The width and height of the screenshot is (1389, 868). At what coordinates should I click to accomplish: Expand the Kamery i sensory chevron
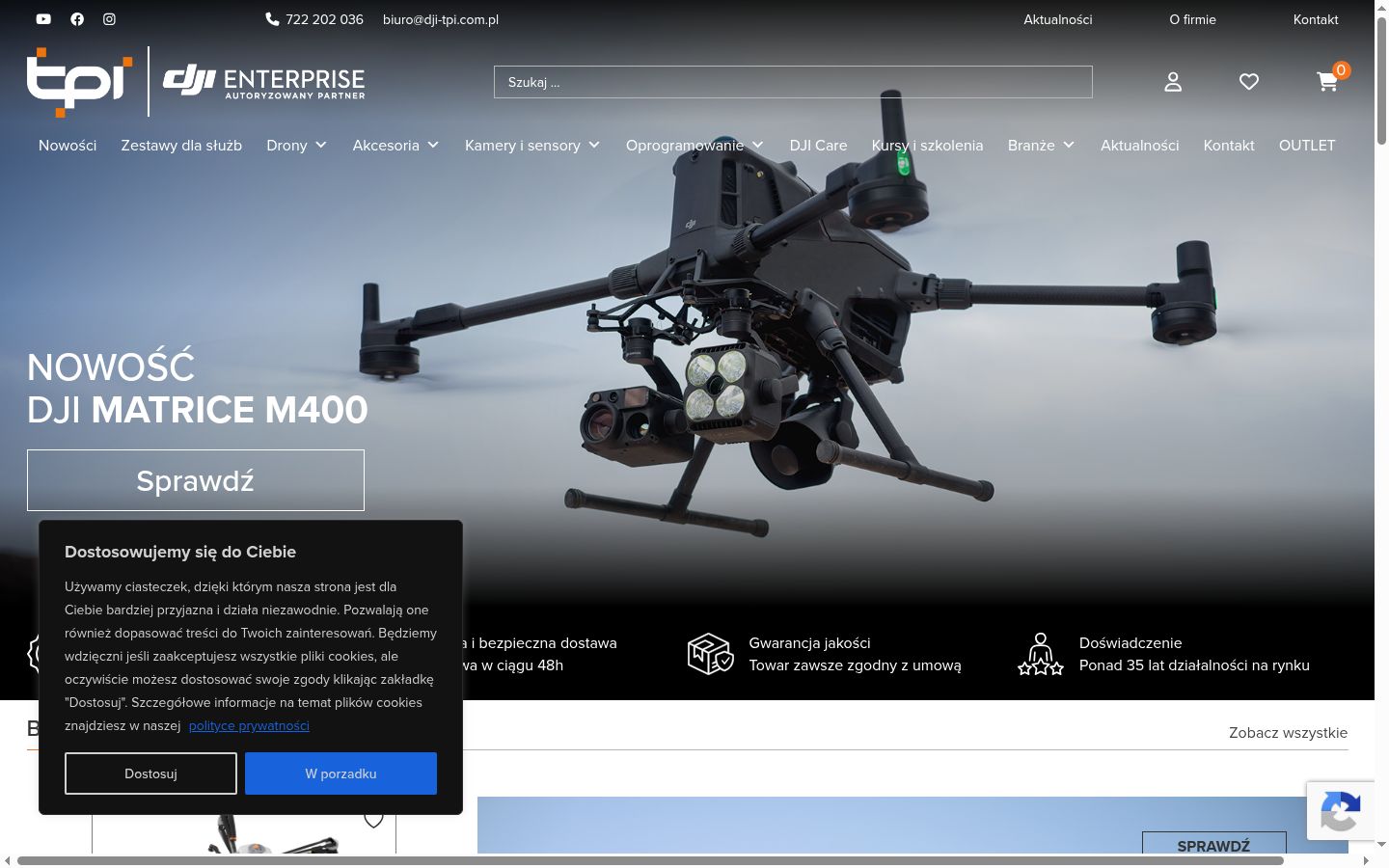click(594, 146)
